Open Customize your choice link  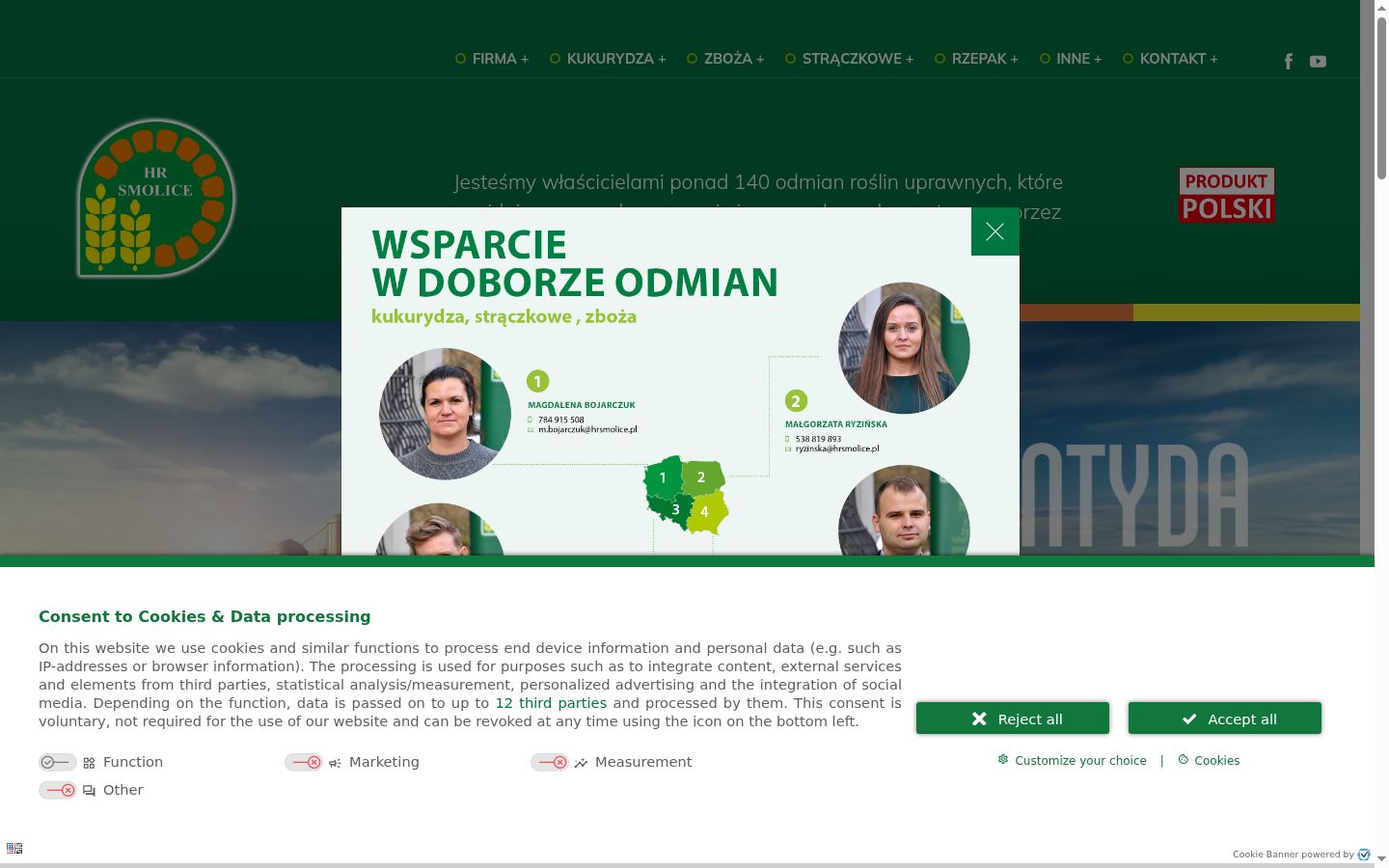coord(1080,761)
